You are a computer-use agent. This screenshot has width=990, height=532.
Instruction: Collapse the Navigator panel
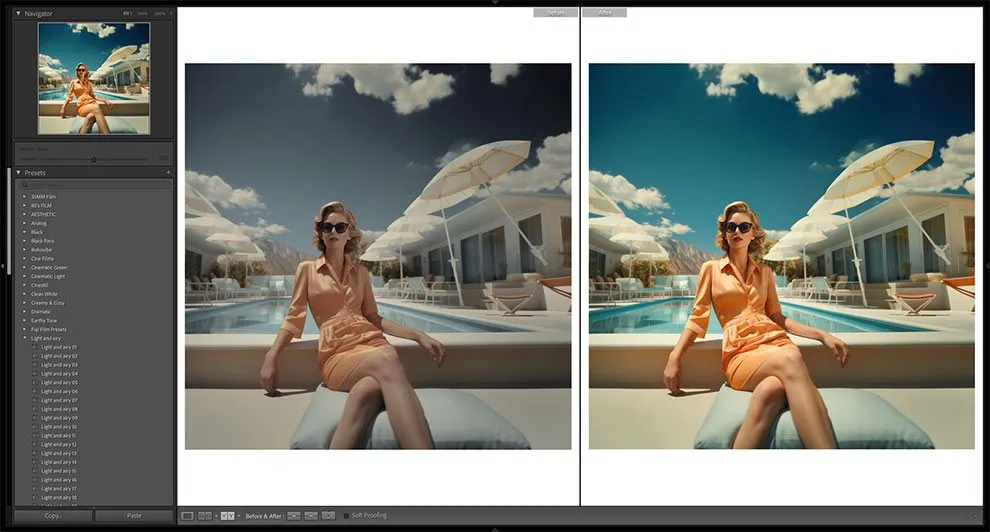[x=18, y=13]
